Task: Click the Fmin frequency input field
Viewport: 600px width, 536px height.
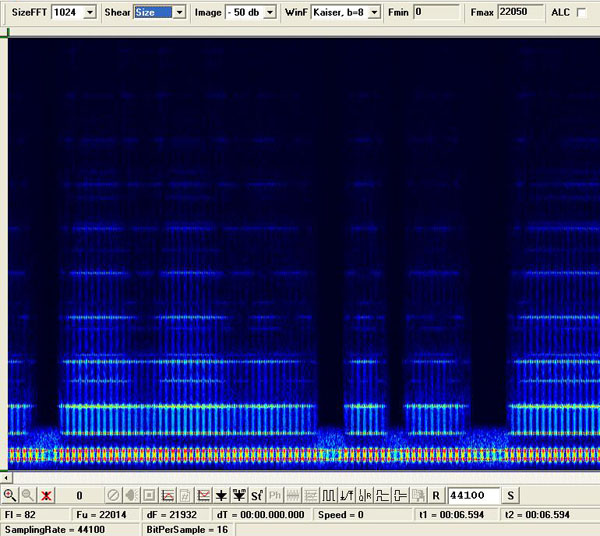Action: tap(436, 12)
